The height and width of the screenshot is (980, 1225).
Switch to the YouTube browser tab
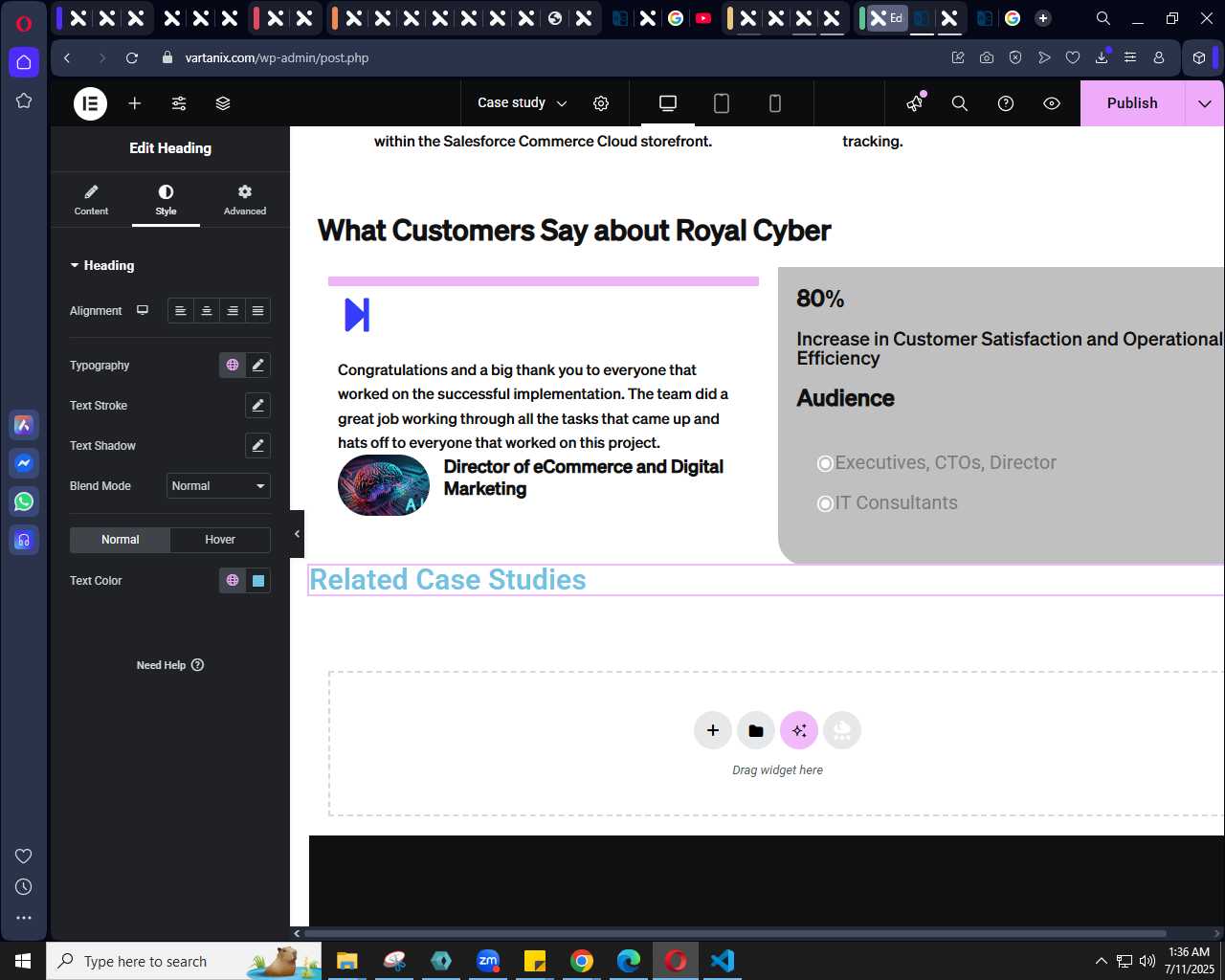[x=703, y=18]
